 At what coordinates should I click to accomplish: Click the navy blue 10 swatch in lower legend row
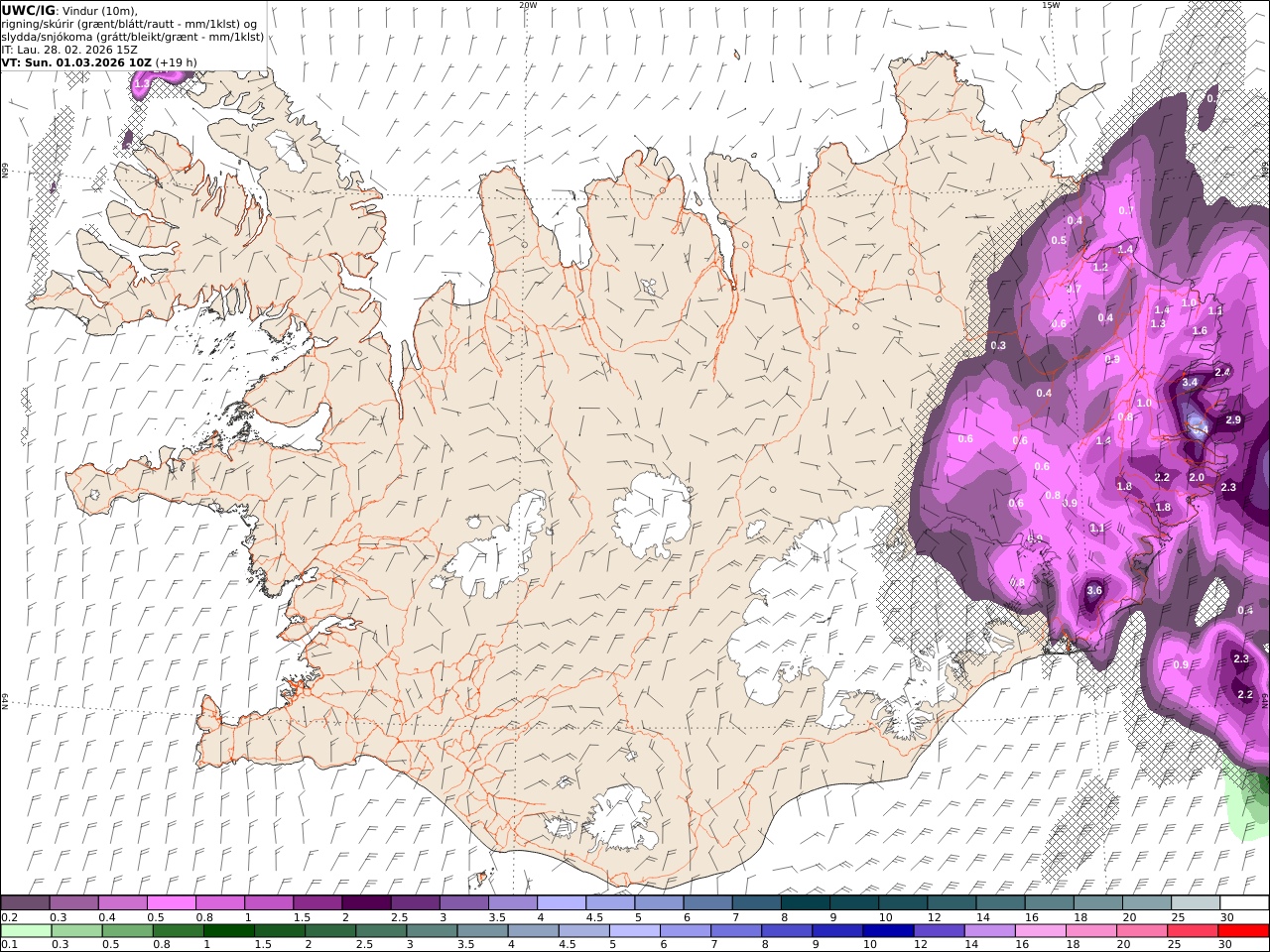coord(888,931)
